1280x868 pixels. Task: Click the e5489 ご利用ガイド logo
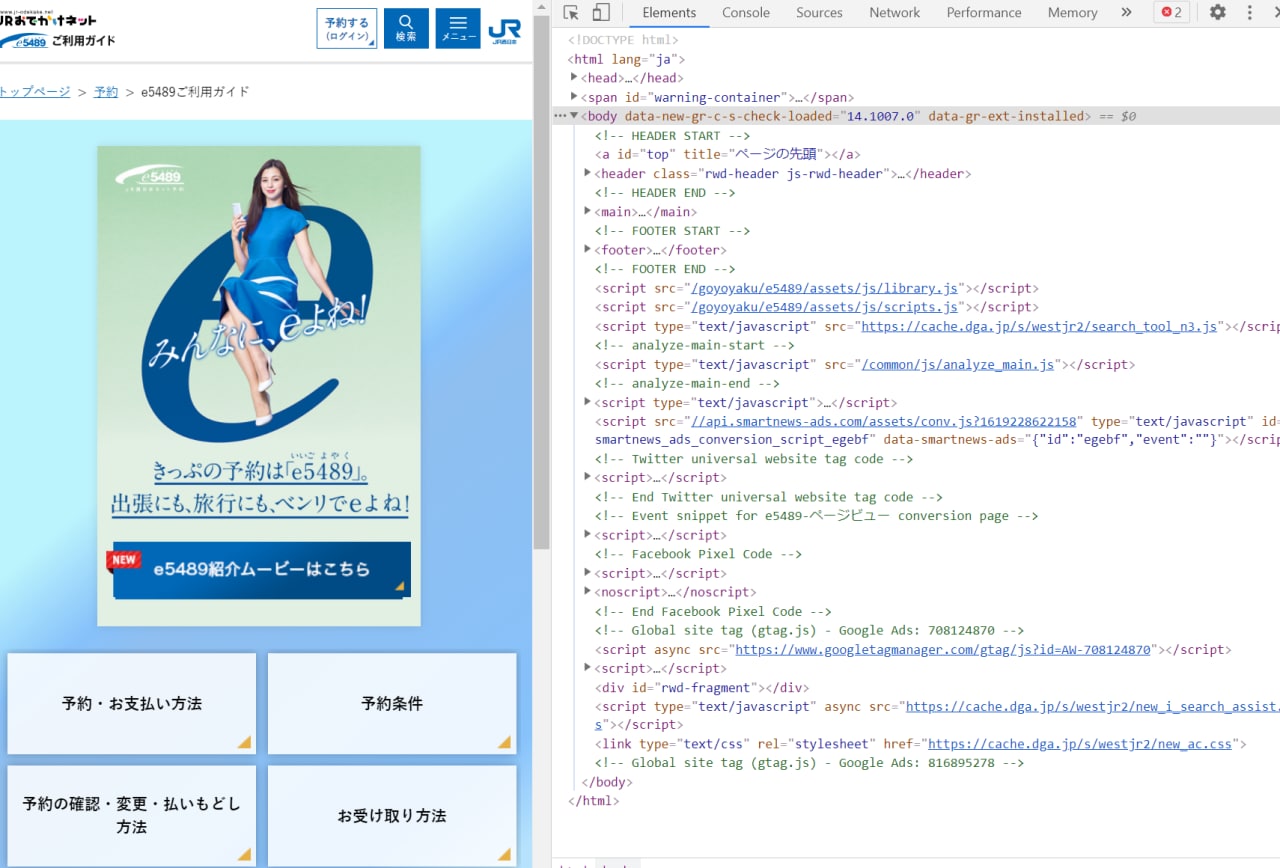[x=58, y=41]
